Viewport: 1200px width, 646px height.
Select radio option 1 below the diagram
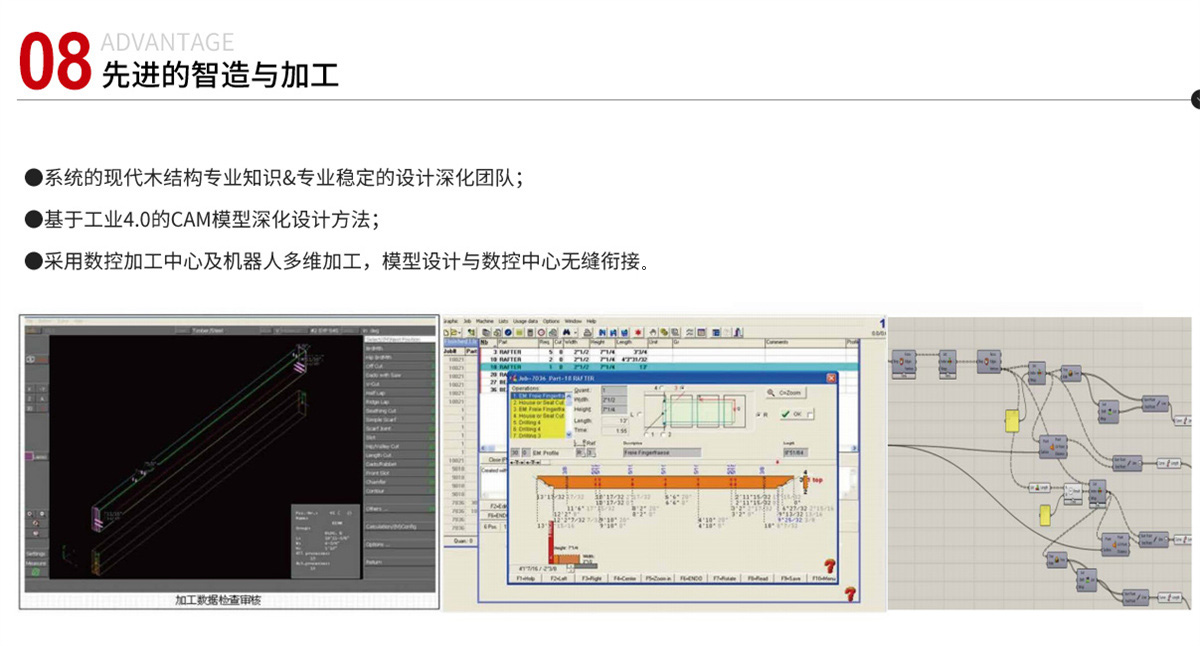(x=646, y=435)
